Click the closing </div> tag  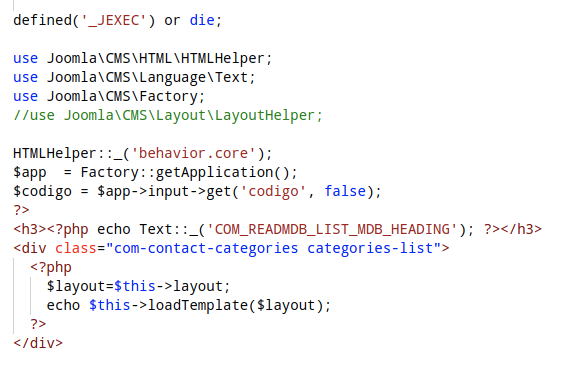click(x=38, y=343)
